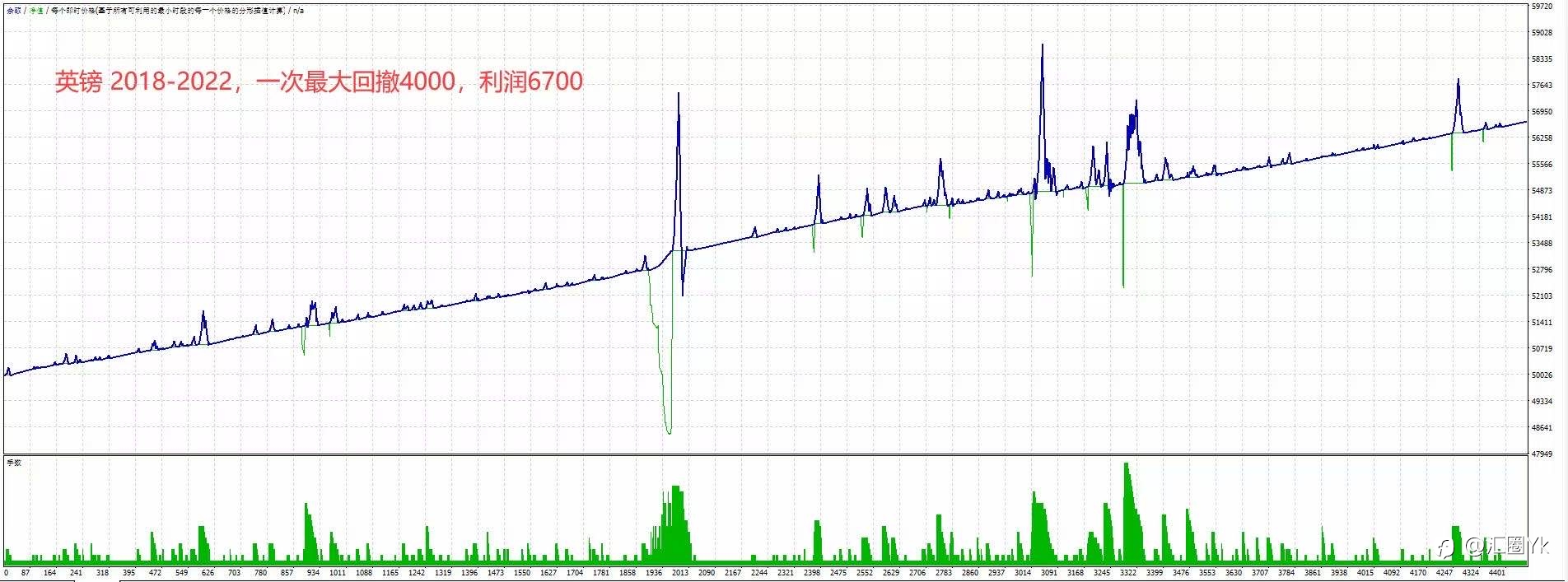This screenshot has height=582, width=1568.
Task: Click the n/a text in chart header
Action: (x=299, y=11)
